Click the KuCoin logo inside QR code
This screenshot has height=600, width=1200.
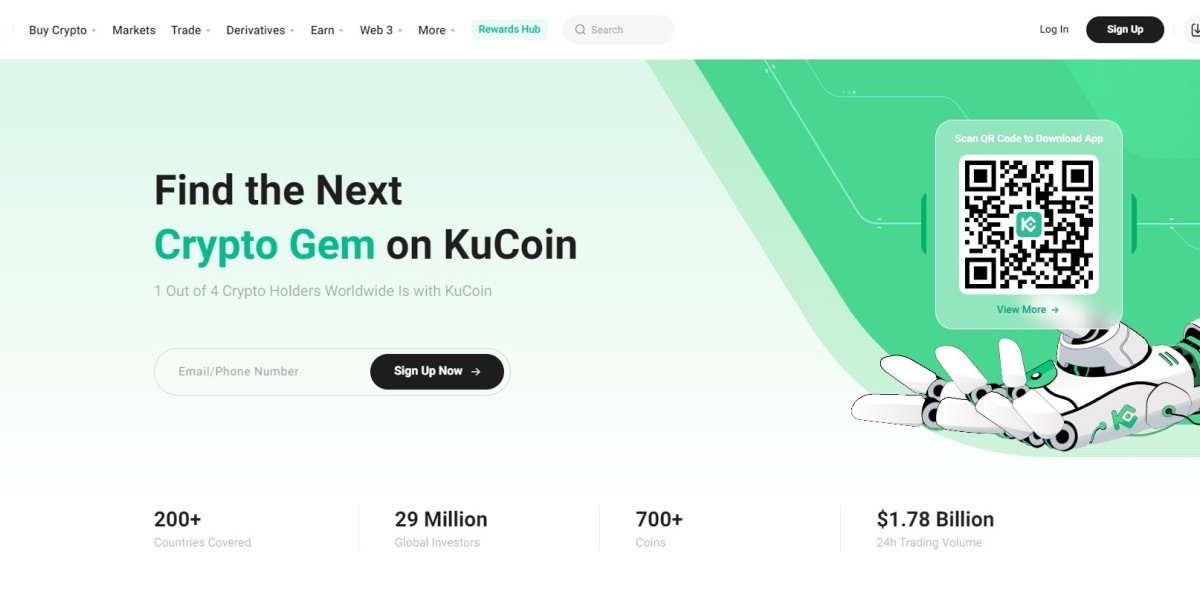tap(1029, 224)
